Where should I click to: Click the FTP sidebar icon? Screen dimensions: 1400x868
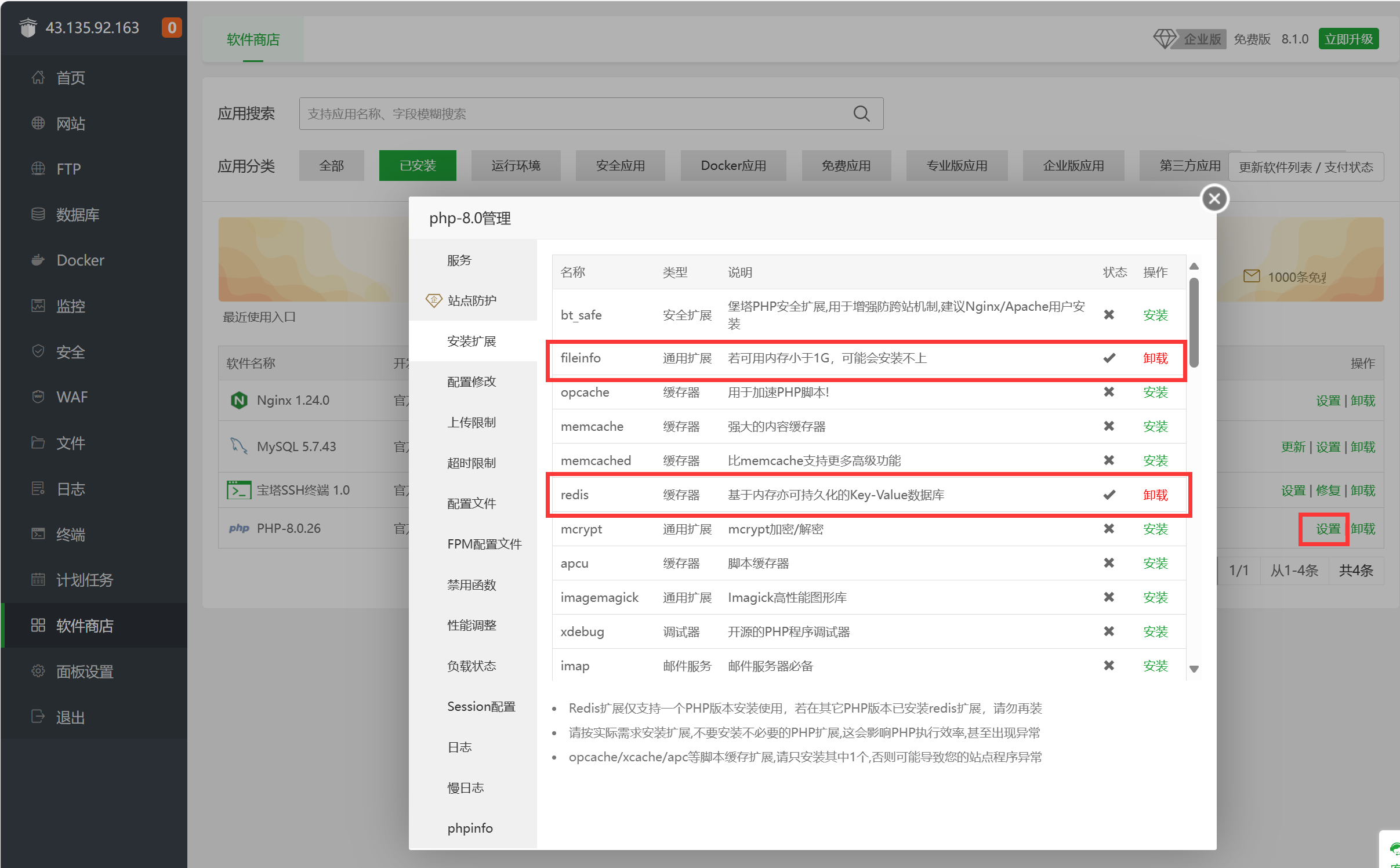point(38,169)
